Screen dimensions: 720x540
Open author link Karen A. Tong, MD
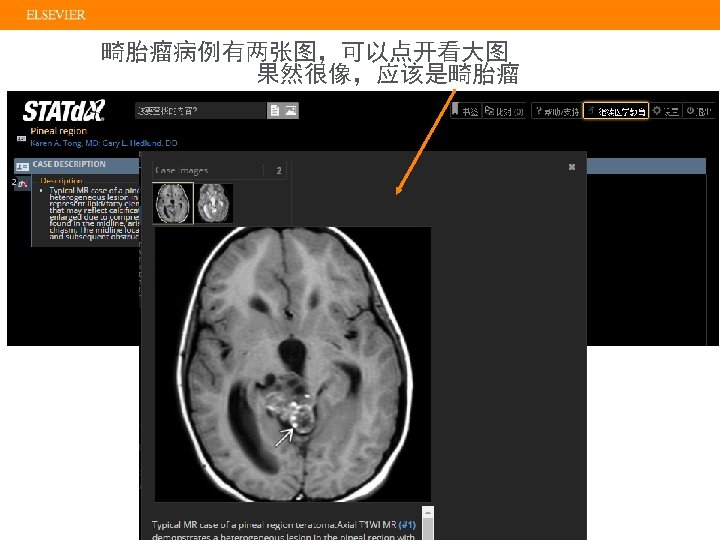pos(65,143)
